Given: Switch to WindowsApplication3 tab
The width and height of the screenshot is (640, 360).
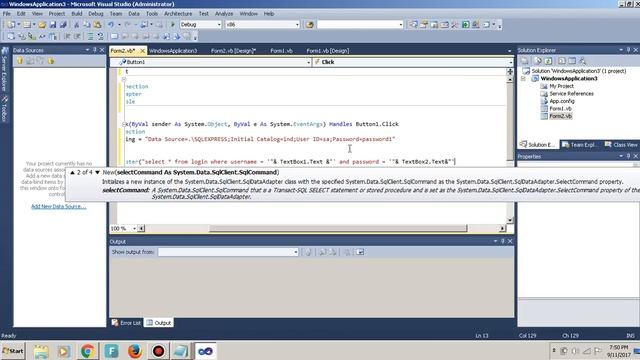Looking at the screenshot, I should pyautogui.click(x=173, y=51).
